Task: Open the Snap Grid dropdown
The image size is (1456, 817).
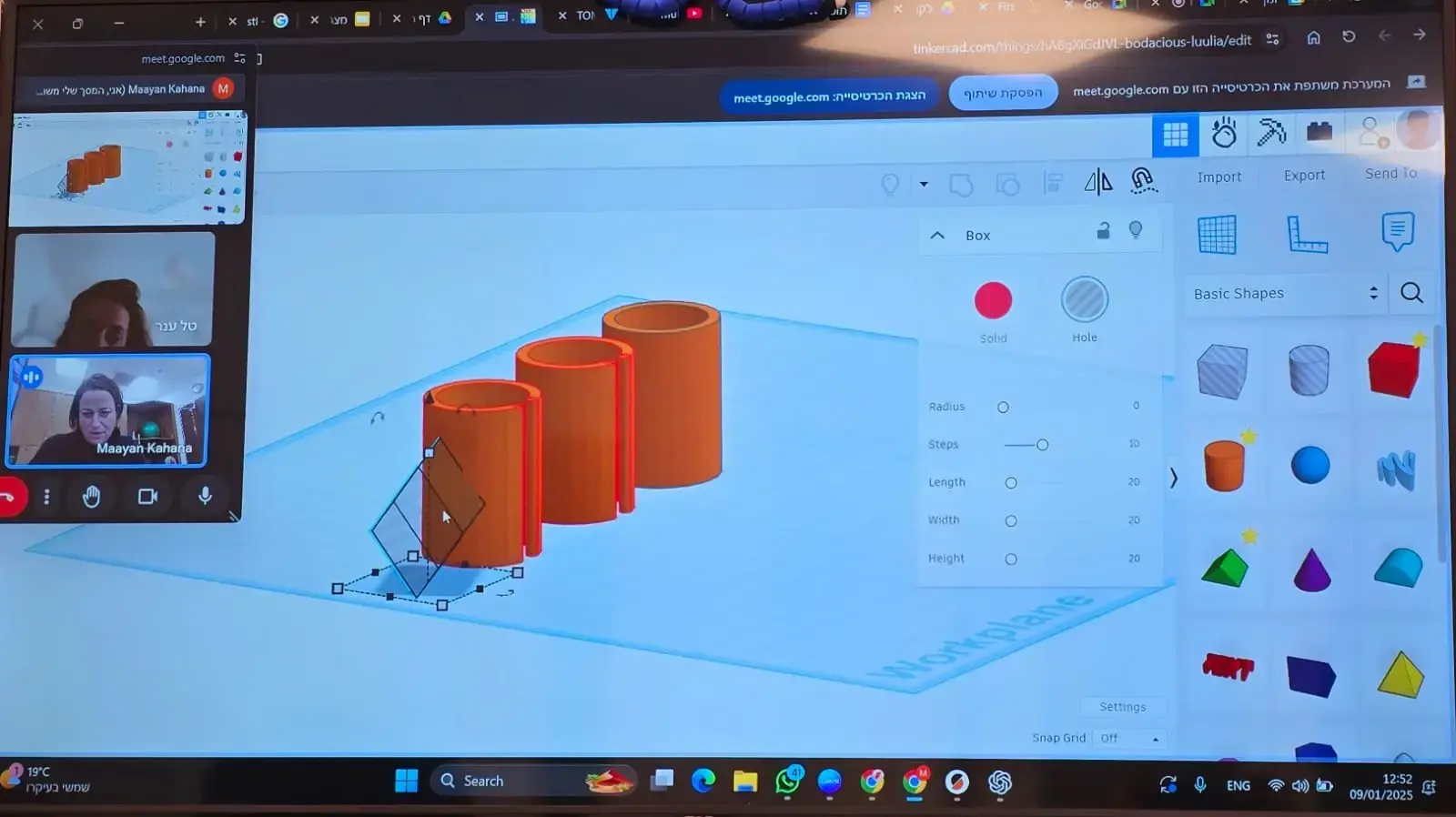Action: 1129,739
